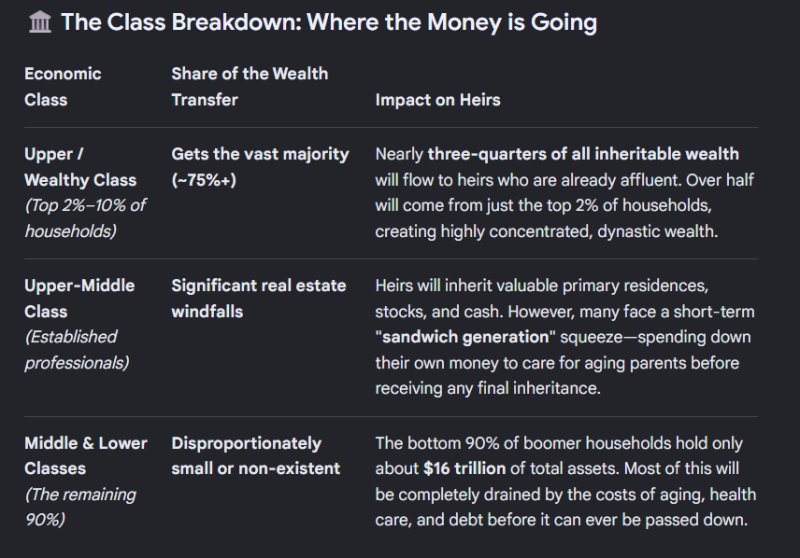The height and width of the screenshot is (558, 800).
Task: Click '(Established professionals)' italic text
Action: coord(77,350)
